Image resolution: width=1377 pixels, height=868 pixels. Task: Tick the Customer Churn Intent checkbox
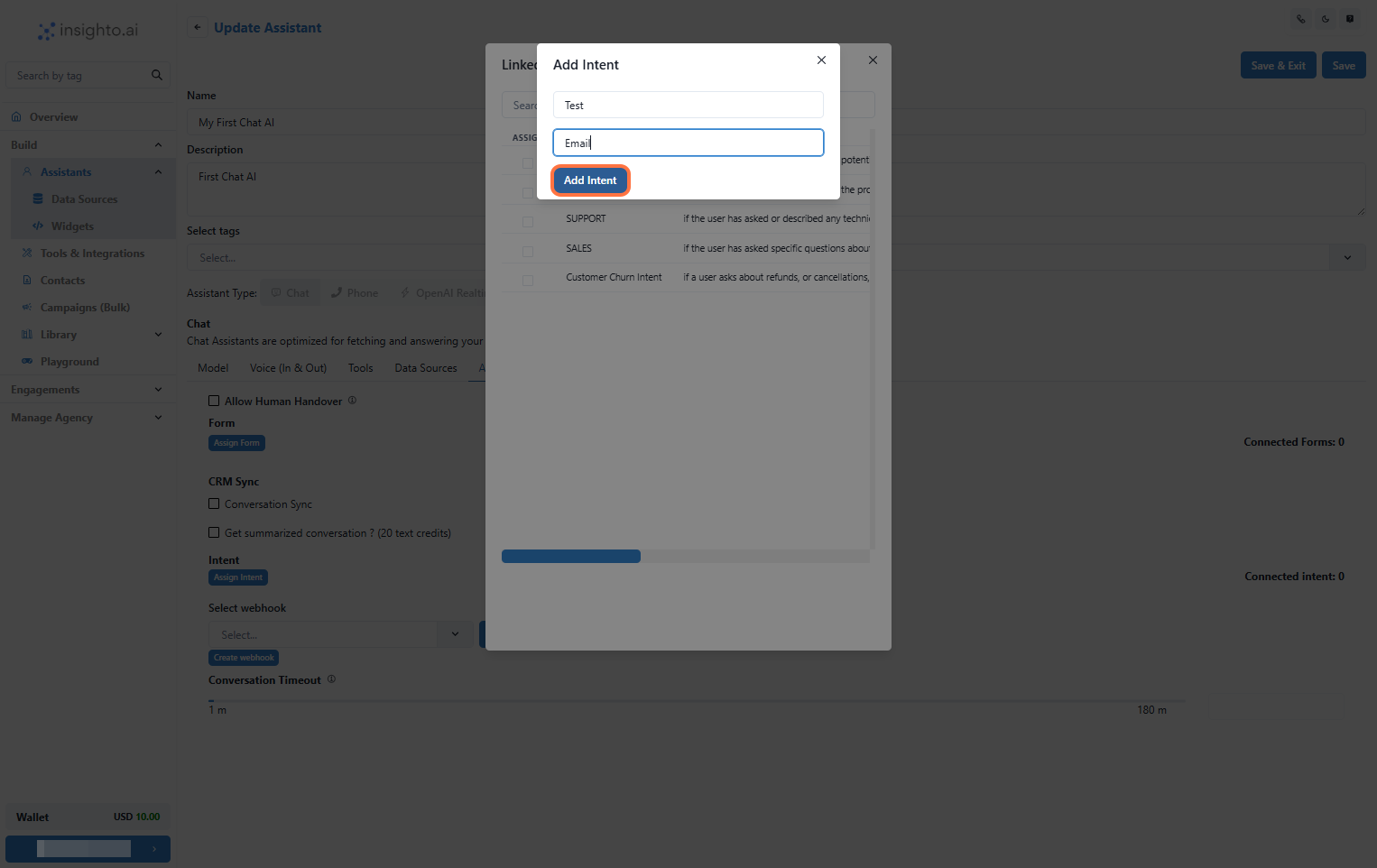[x=528, y=280]
